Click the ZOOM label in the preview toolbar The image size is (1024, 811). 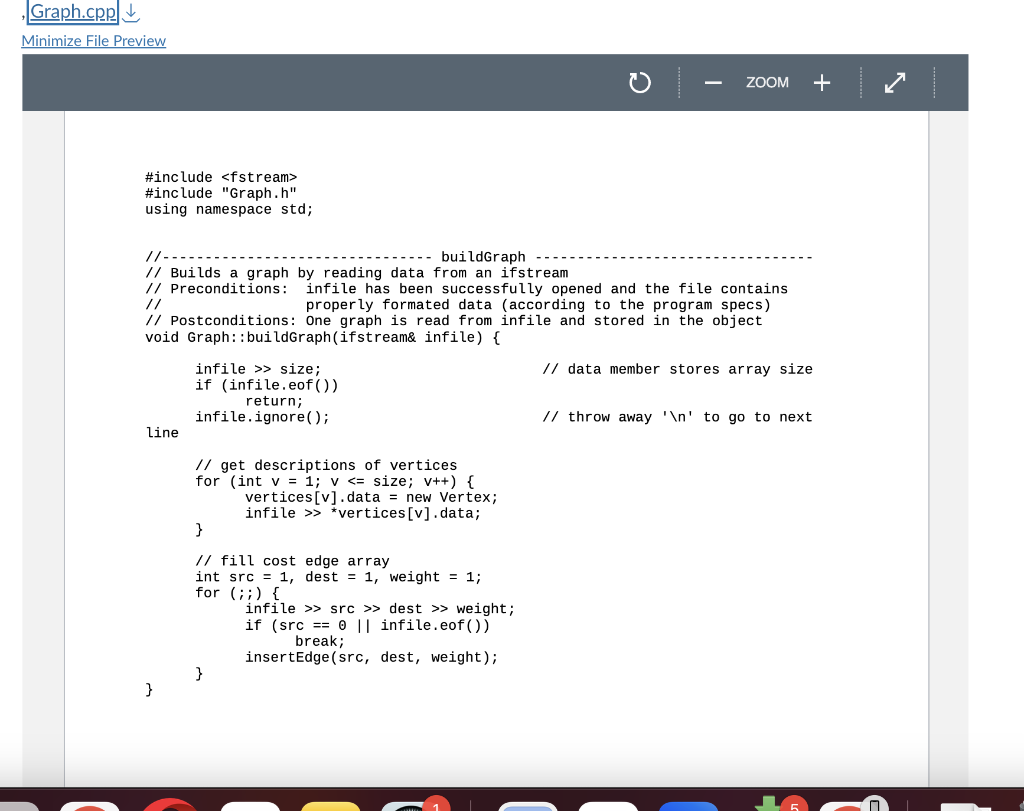click(x=767, y=83)
